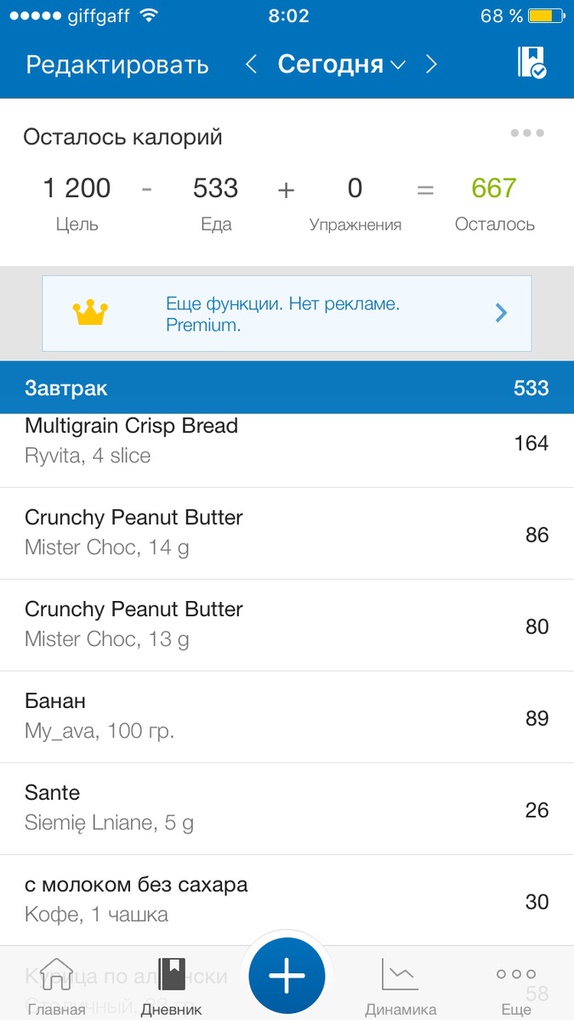
Task: Expand the Сегодня date dropdown
Action: pos(341,64)
